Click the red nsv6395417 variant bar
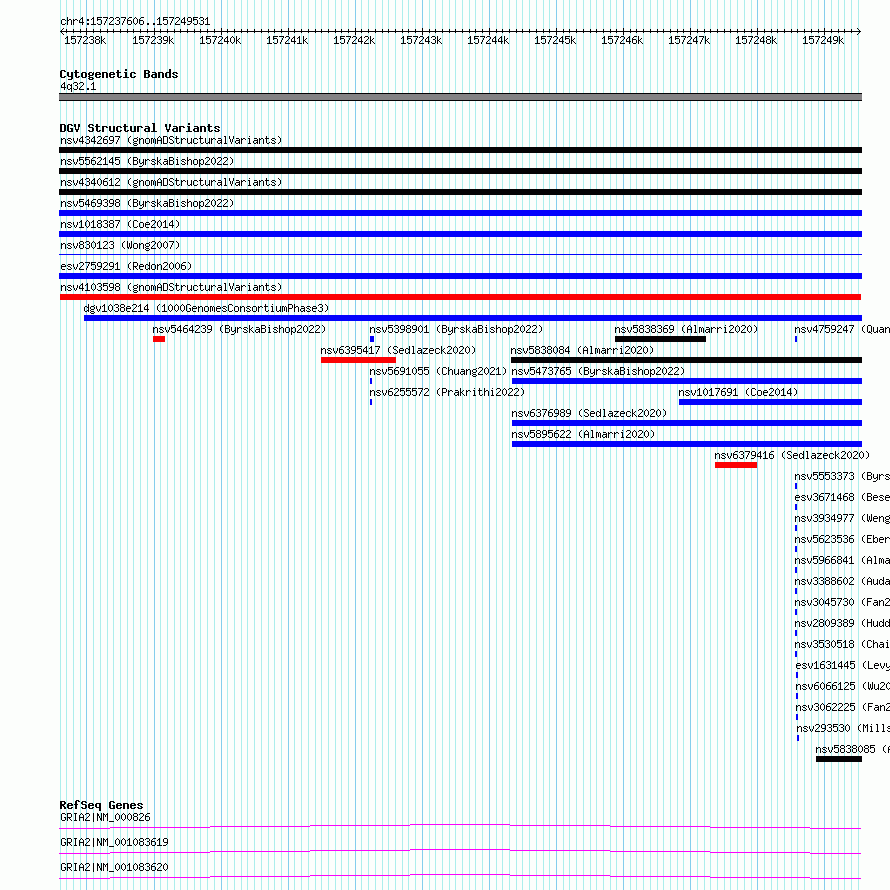 [x=358, y=360]
